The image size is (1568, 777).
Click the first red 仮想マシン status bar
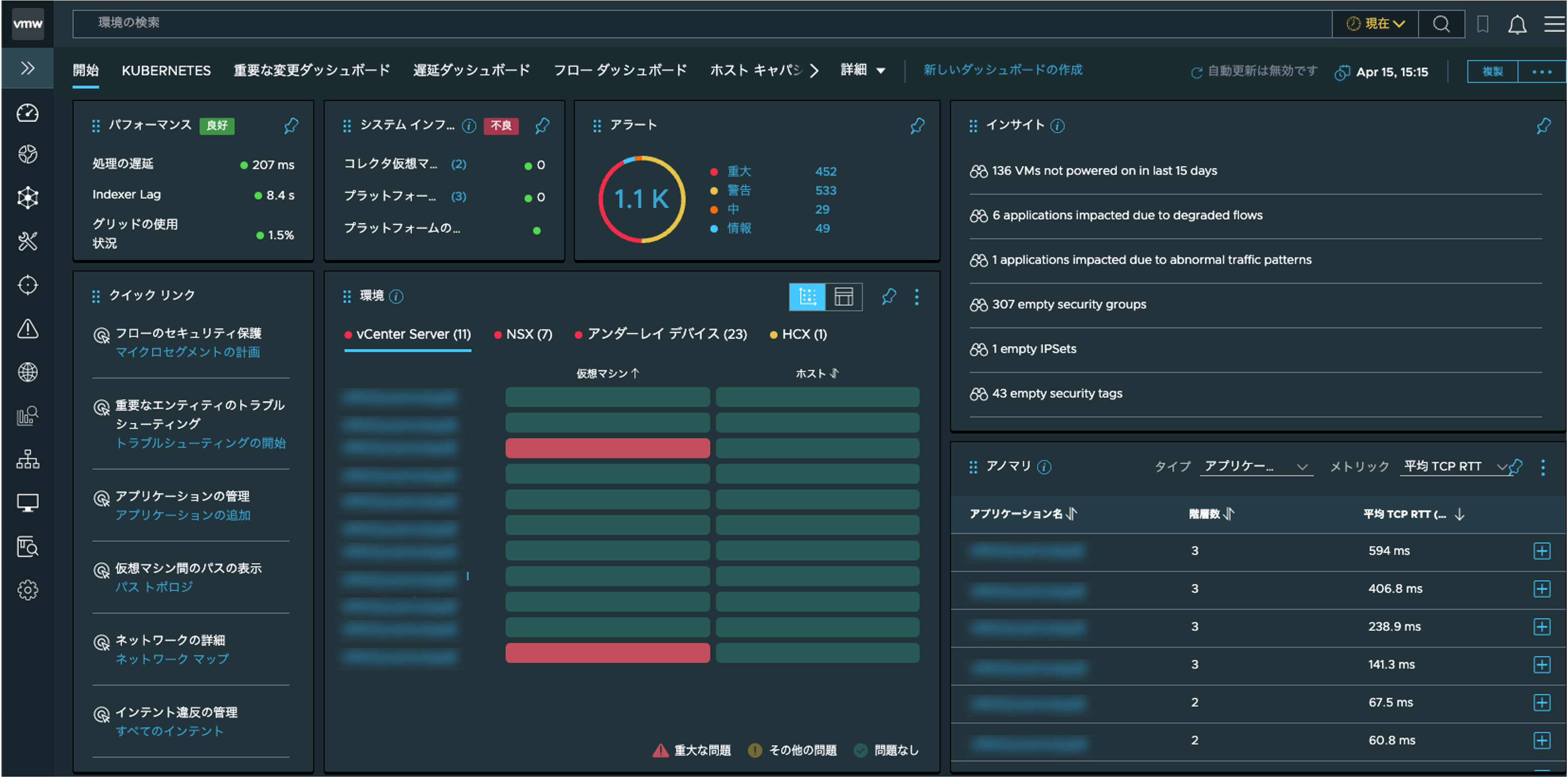[607, 448]
